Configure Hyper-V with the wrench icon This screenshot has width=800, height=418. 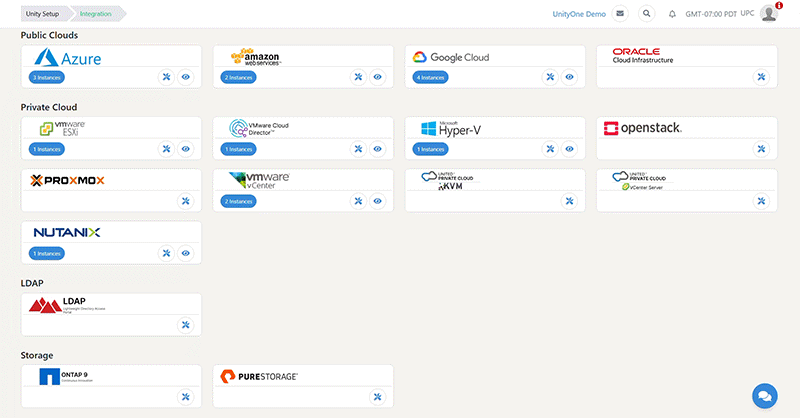pos(550,149)
